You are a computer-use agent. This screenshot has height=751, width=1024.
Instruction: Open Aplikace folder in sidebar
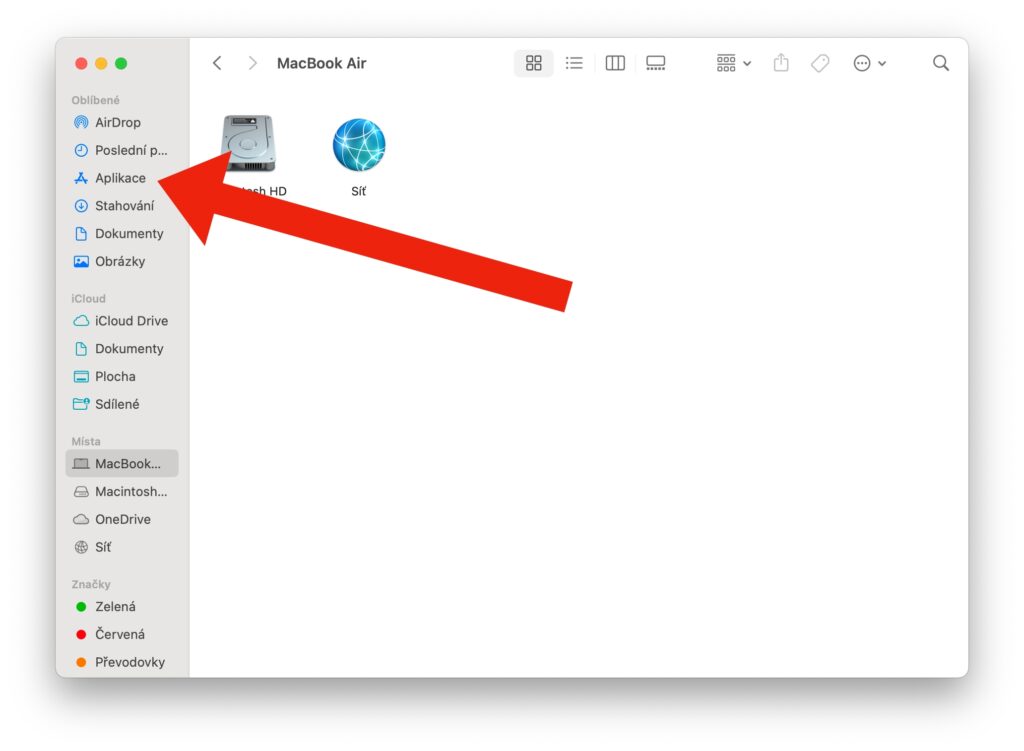coord(120,178)
